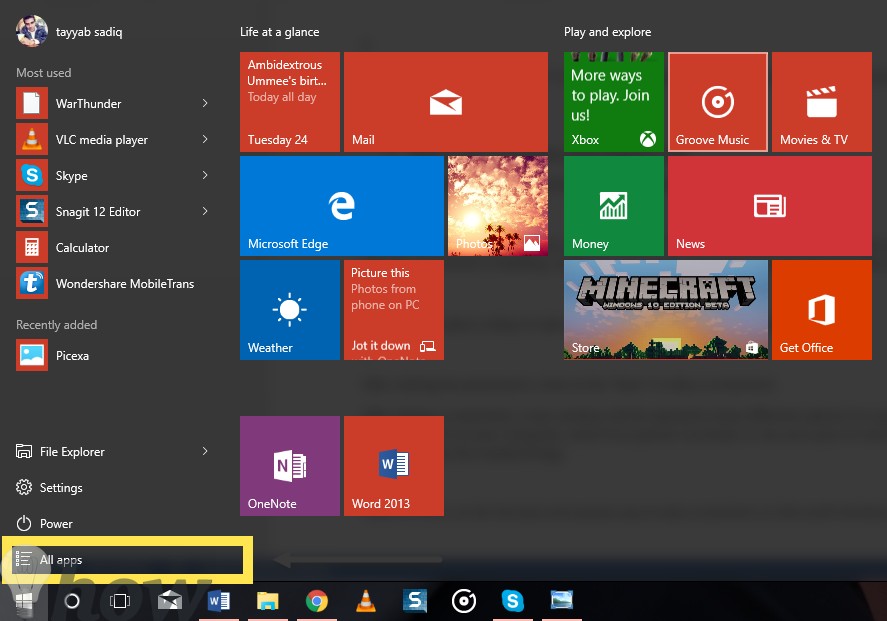
Task: Open the OneNote tile
Action: pos(290,466)
